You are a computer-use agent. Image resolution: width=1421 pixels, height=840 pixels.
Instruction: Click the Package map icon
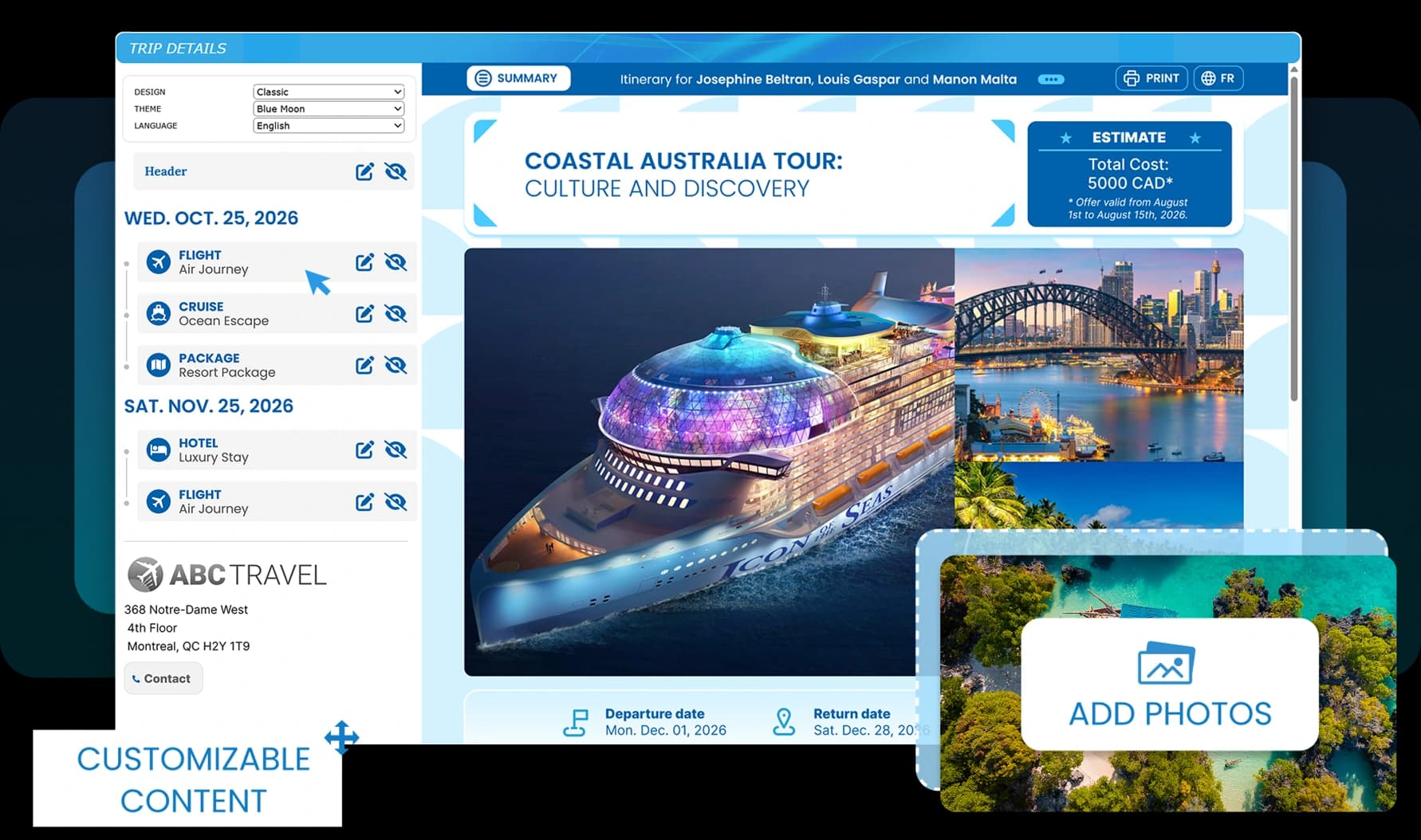(159, 365)
